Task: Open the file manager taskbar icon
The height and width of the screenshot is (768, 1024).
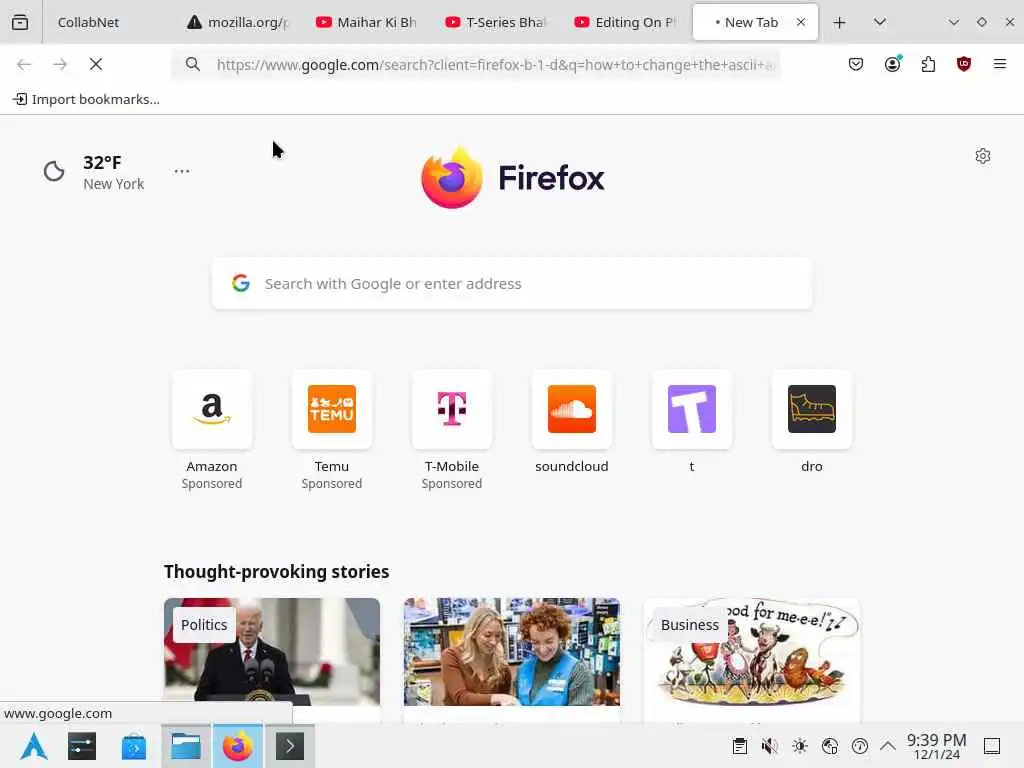Action: [x=186, y=746]
